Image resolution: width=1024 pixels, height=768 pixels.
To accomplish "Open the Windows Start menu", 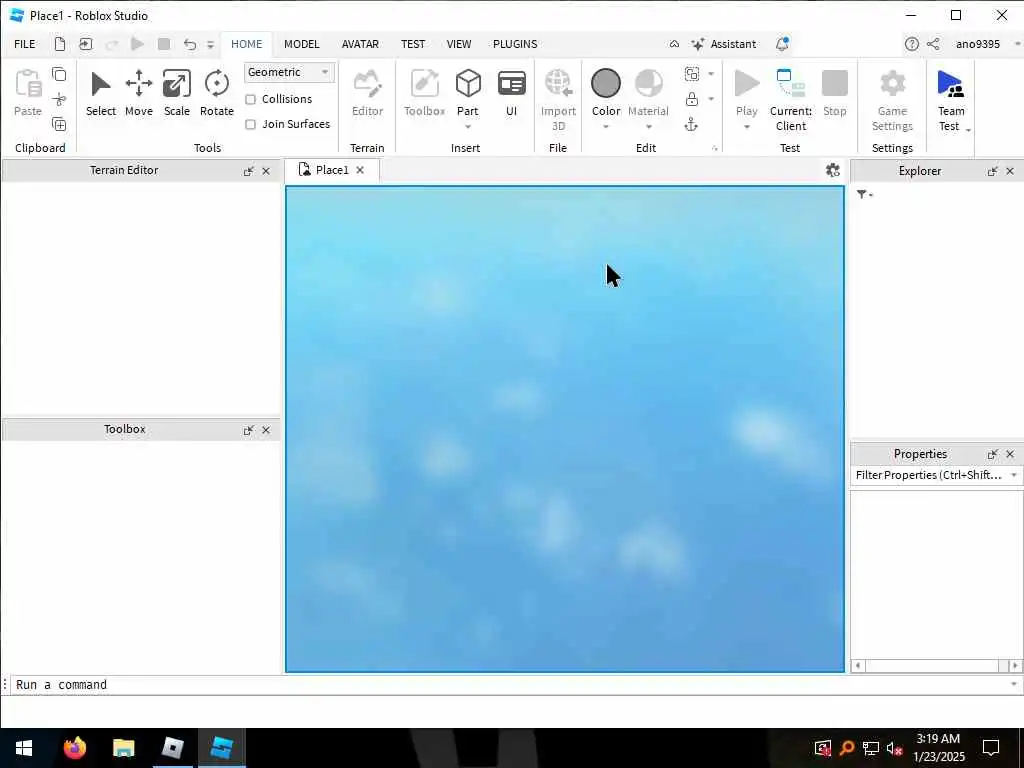I will pyautogui.click(x=24, y=748).
